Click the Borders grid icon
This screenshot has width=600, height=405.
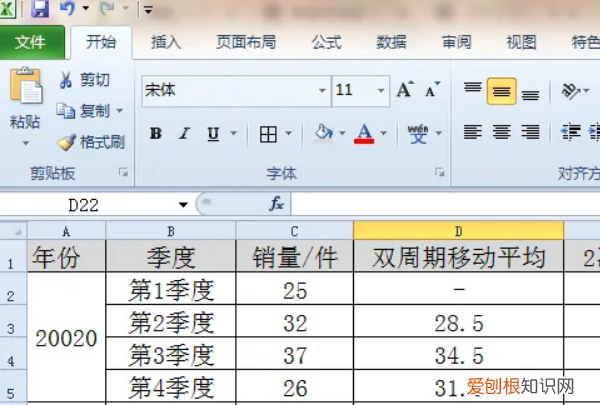(x=268, y=134)
